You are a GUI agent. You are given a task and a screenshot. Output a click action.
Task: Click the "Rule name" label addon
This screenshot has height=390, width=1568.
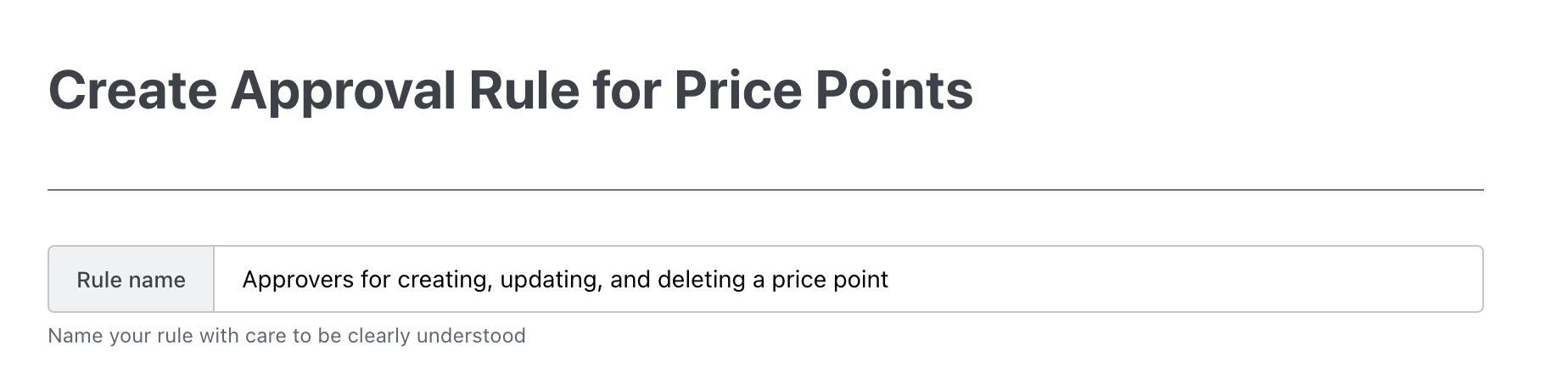131,280
